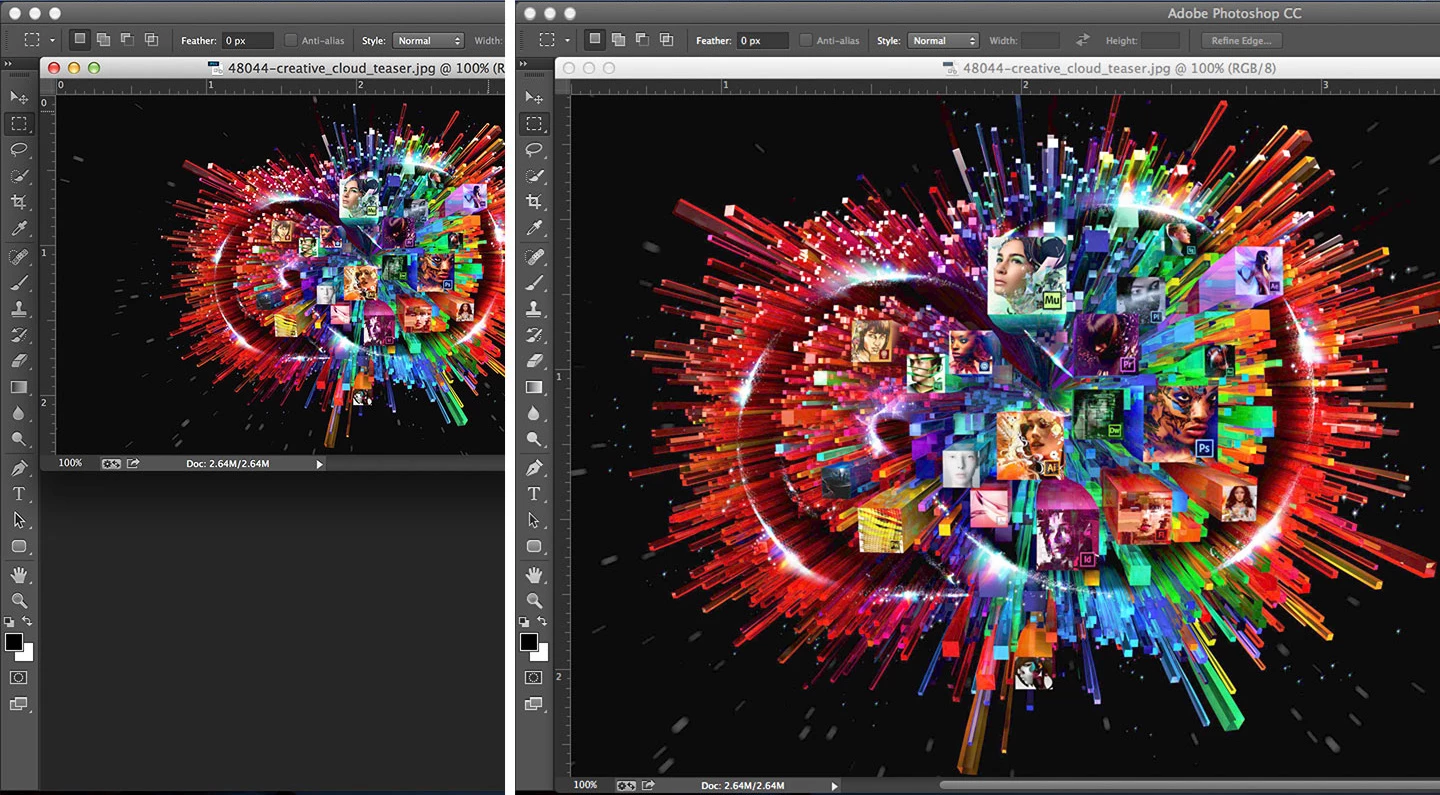1440x795 pixels.
Task: Pick the Gradient tool in the left window
Action: (19, 387)
